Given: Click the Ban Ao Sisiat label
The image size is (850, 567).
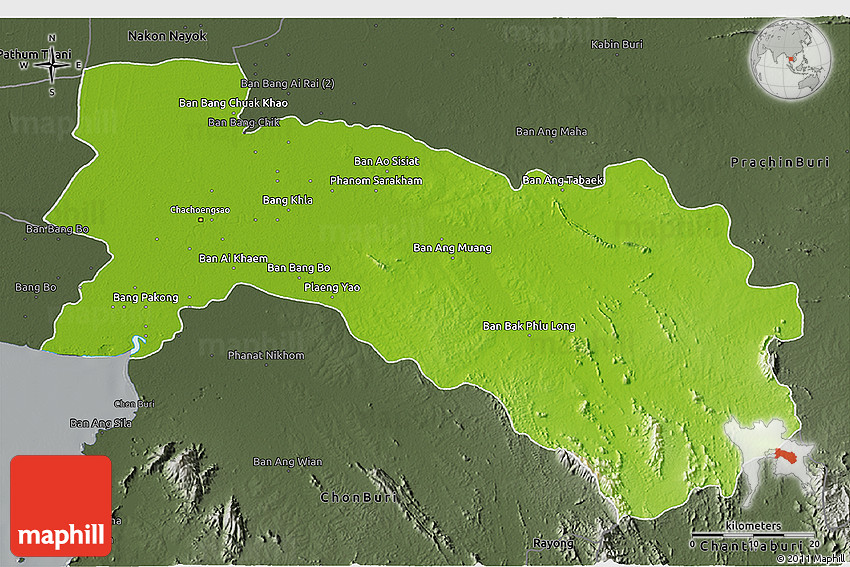Looking at the screenshot, I should pos(386,161).
